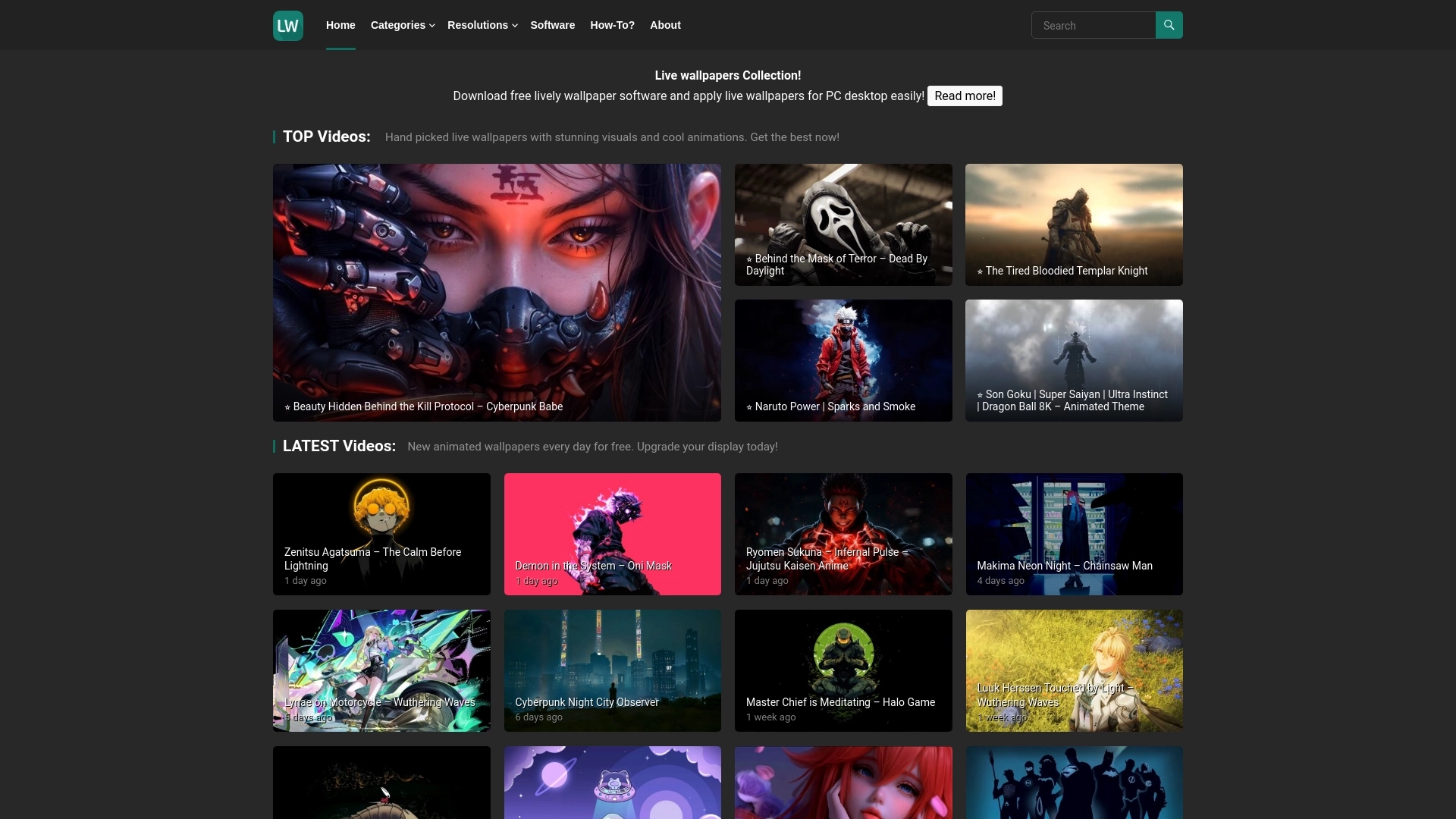Open The Tired Bloodied Templar Knight wallpaper
Image resolution: width=1456 pixels, height=819 pixels.
tap(1074, 224)
